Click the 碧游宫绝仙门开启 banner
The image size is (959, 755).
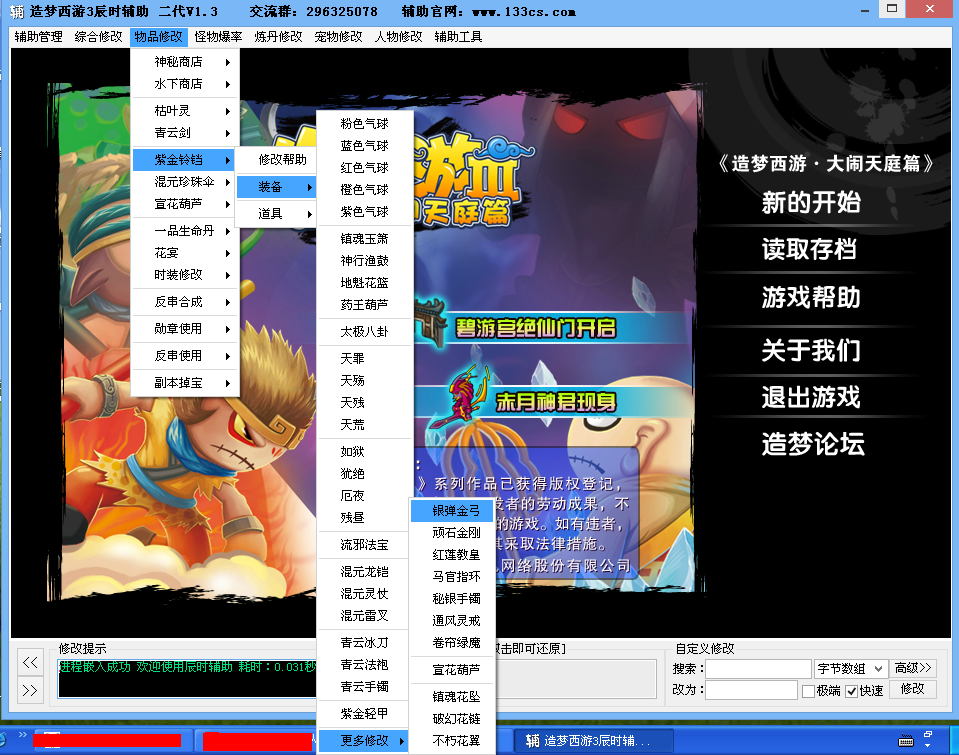coord(536,329)
